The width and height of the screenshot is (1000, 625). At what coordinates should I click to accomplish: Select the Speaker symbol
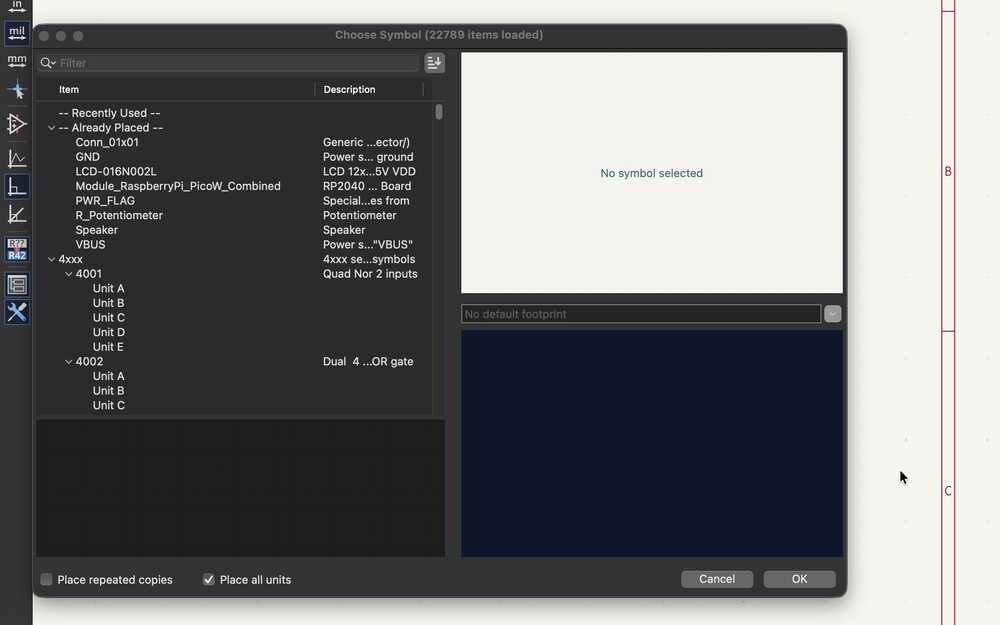point(96,229)
